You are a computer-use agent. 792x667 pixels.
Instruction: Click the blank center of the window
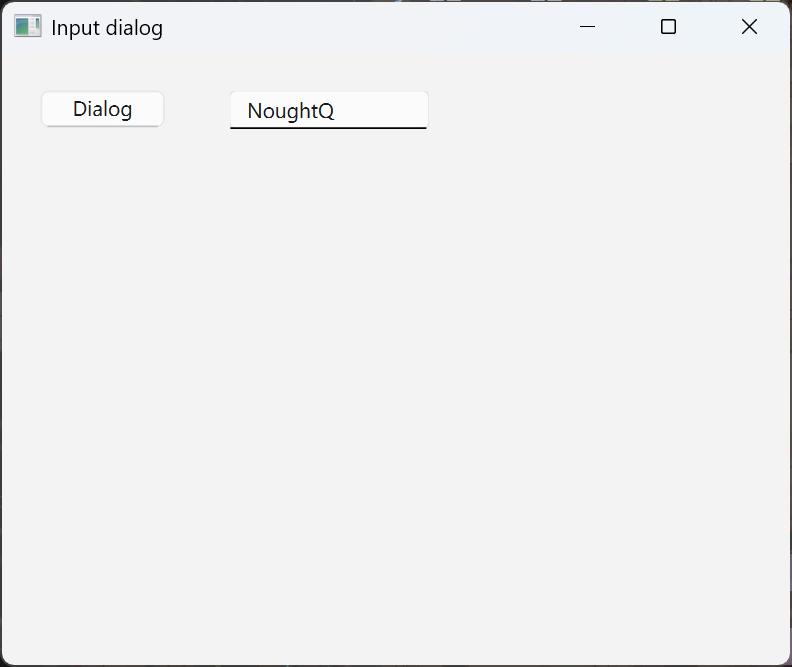pyautogui.click(x=396, y=380)
